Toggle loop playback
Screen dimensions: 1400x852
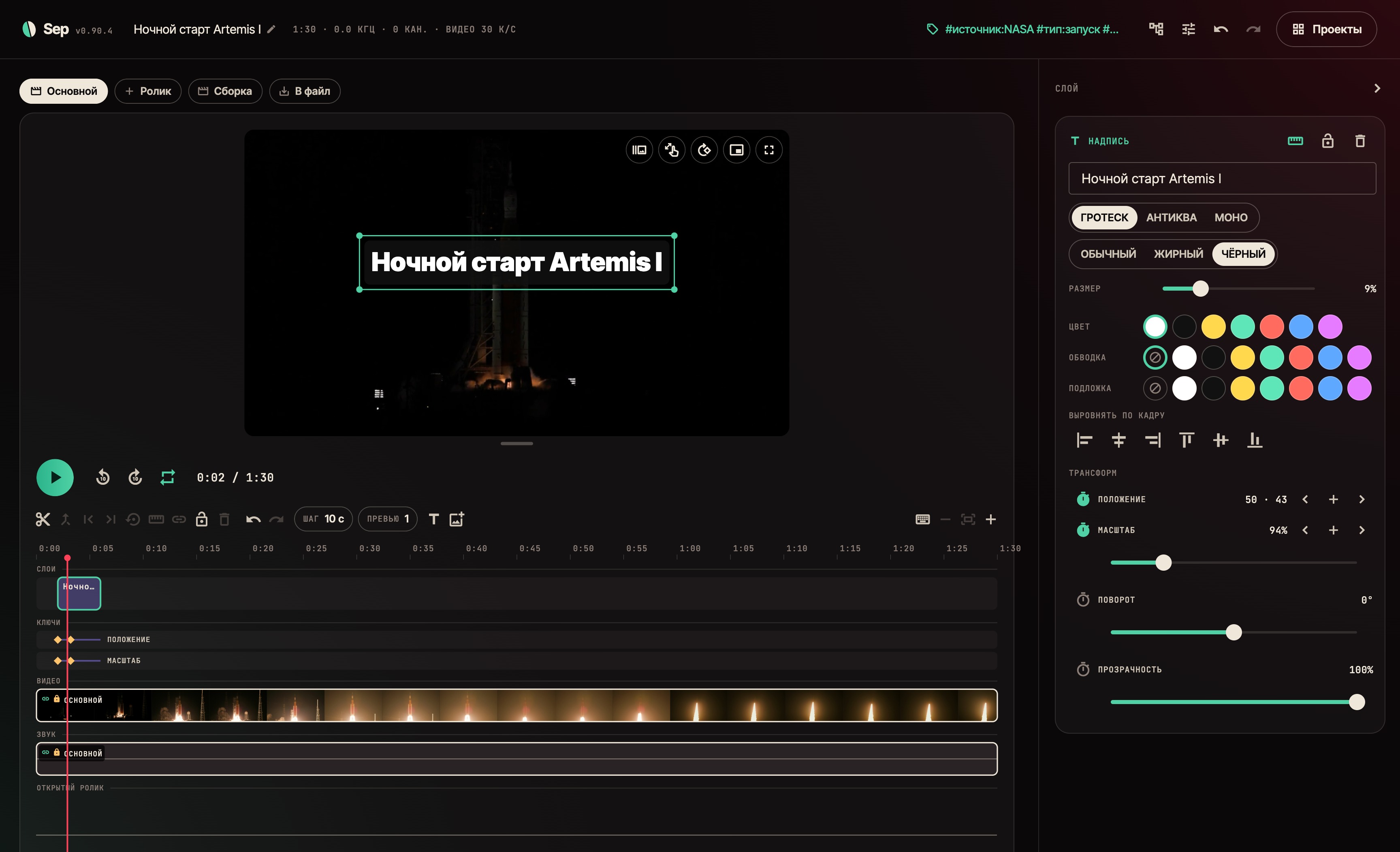[167, 477]
